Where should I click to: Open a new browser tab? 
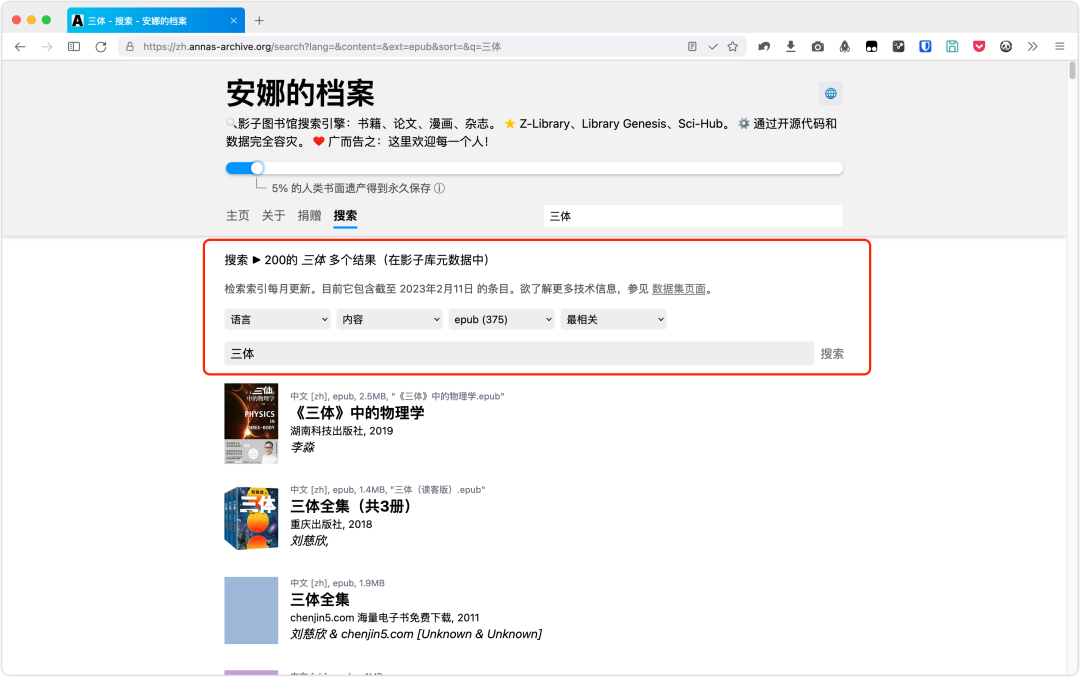pos(259,21)
